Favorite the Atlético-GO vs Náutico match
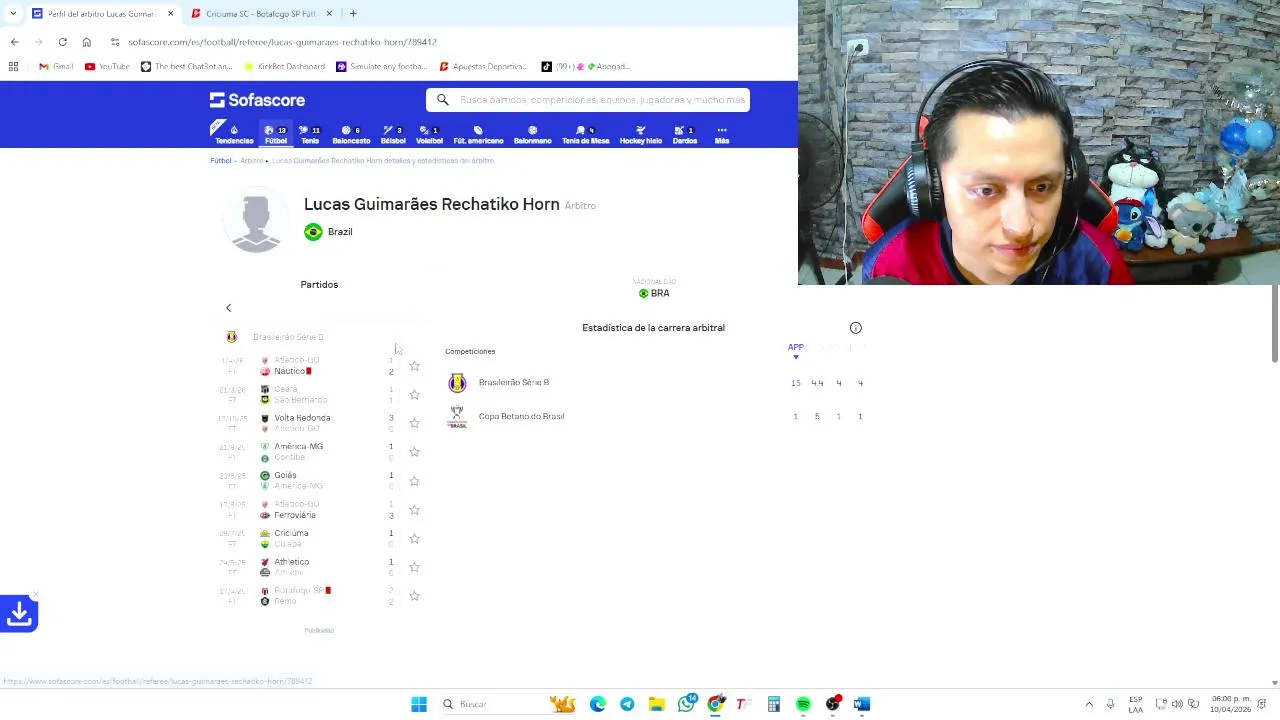The image size is (1280, 720). [414, 366]
